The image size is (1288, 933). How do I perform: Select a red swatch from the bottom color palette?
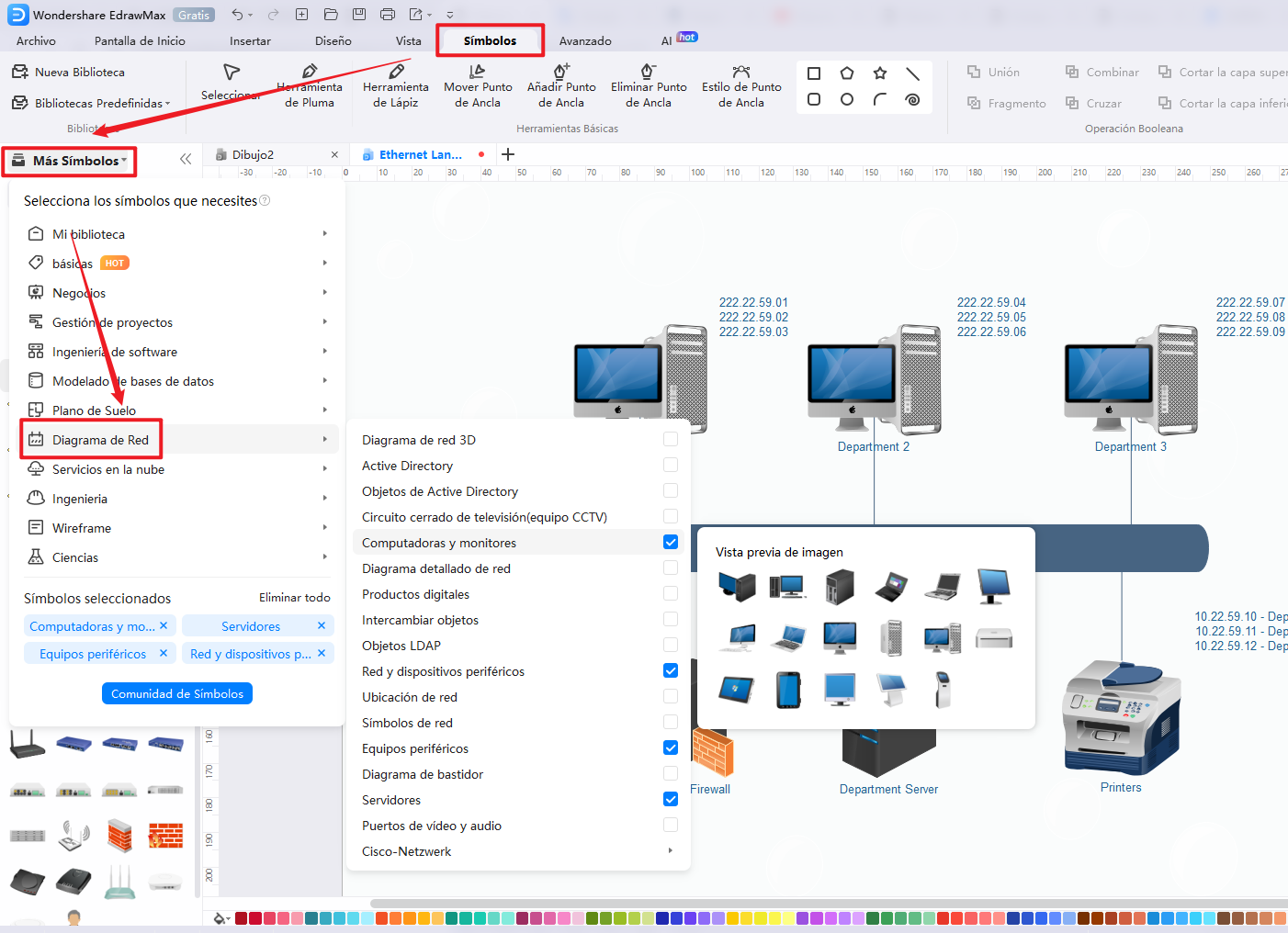click(241, 916)
